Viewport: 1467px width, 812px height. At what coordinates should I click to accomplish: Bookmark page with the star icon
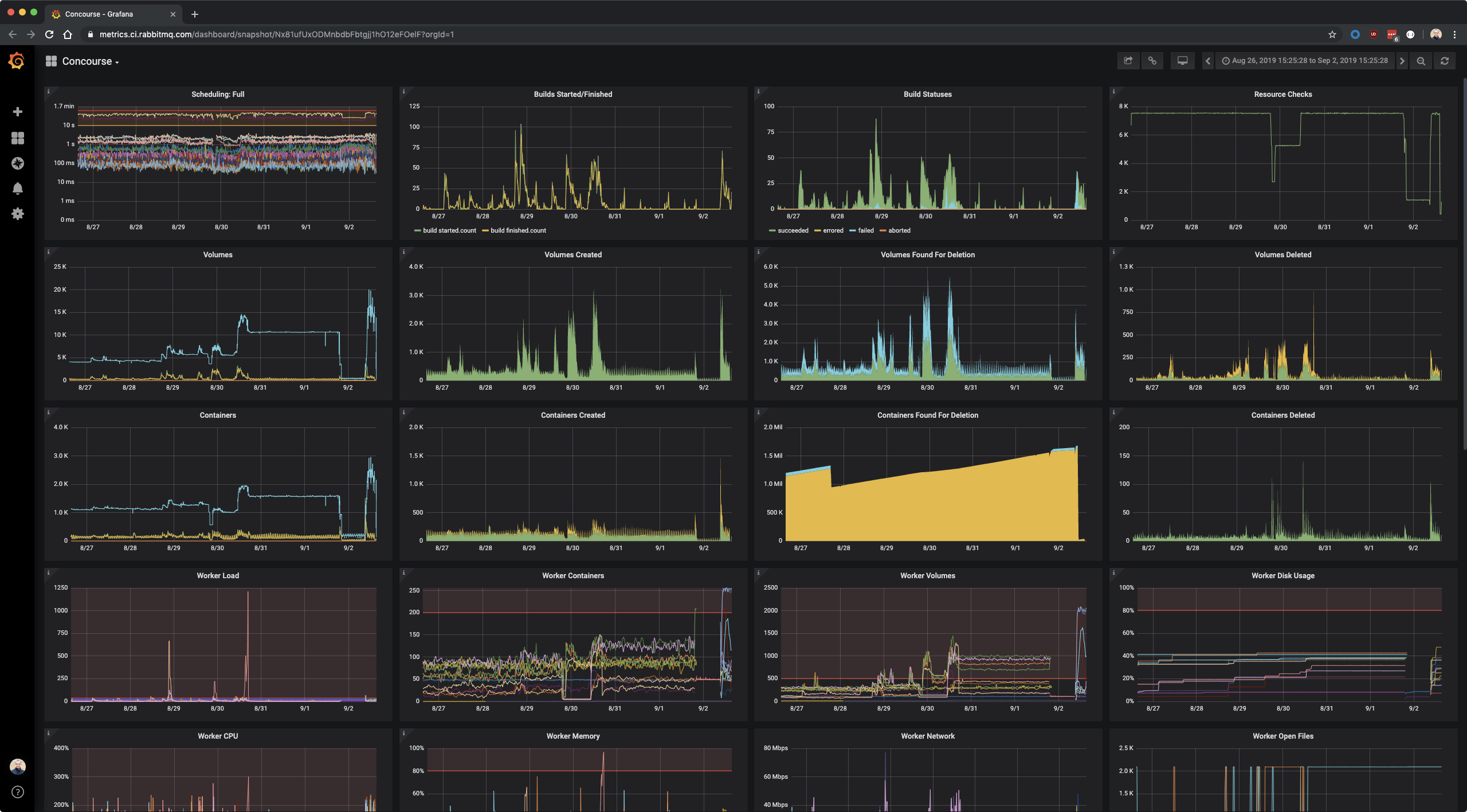coord(1332,34)
